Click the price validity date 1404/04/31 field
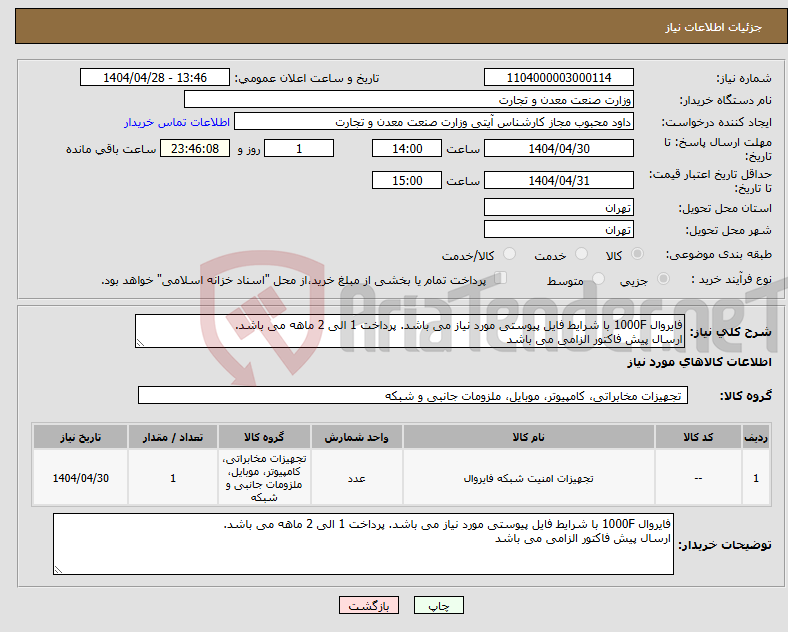This screenshot has height=632, width=788. click(x=558, y=180)
